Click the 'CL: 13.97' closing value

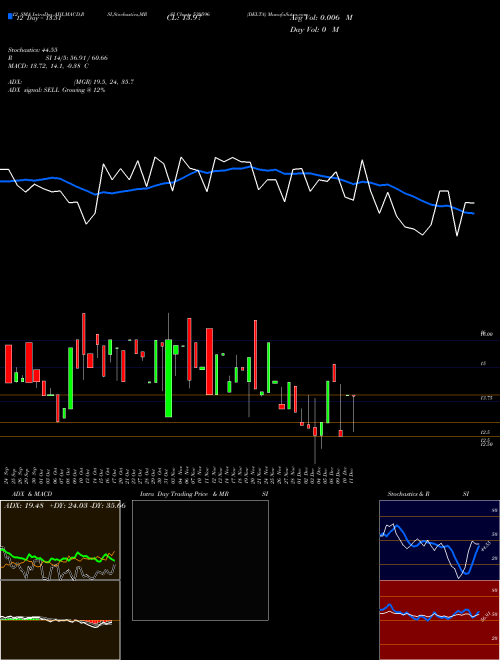pyautogui.click(x=184, y=18)
